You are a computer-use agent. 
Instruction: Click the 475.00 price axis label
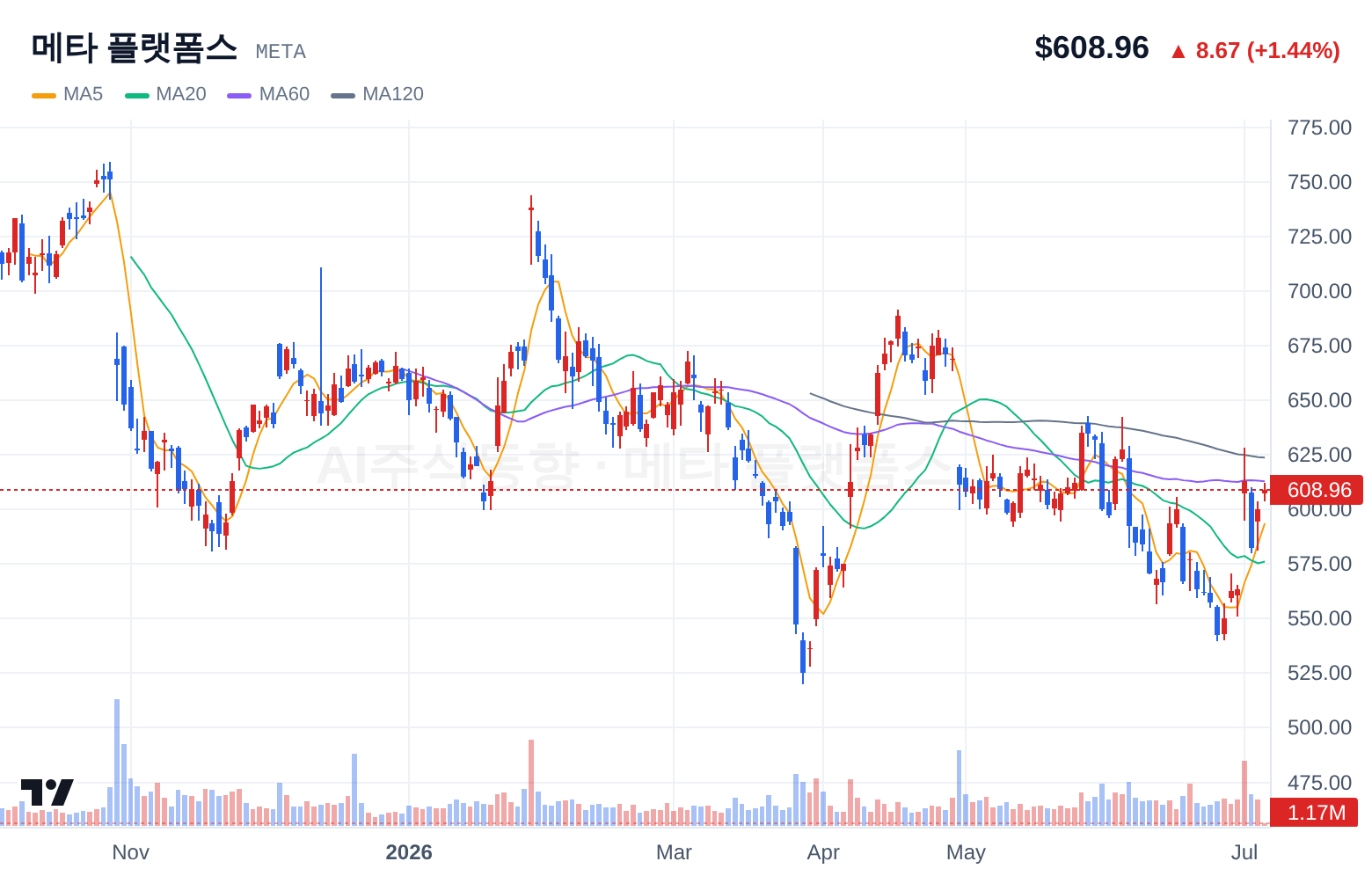(1319, 783)
